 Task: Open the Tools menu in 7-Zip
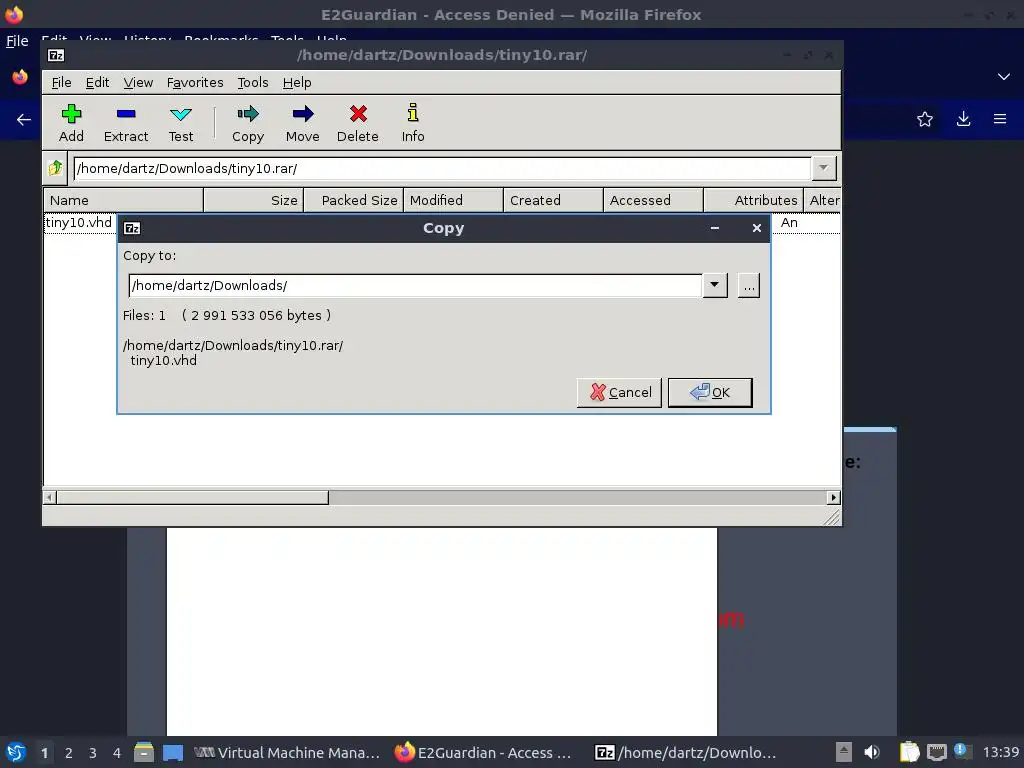tap(253, 82)
